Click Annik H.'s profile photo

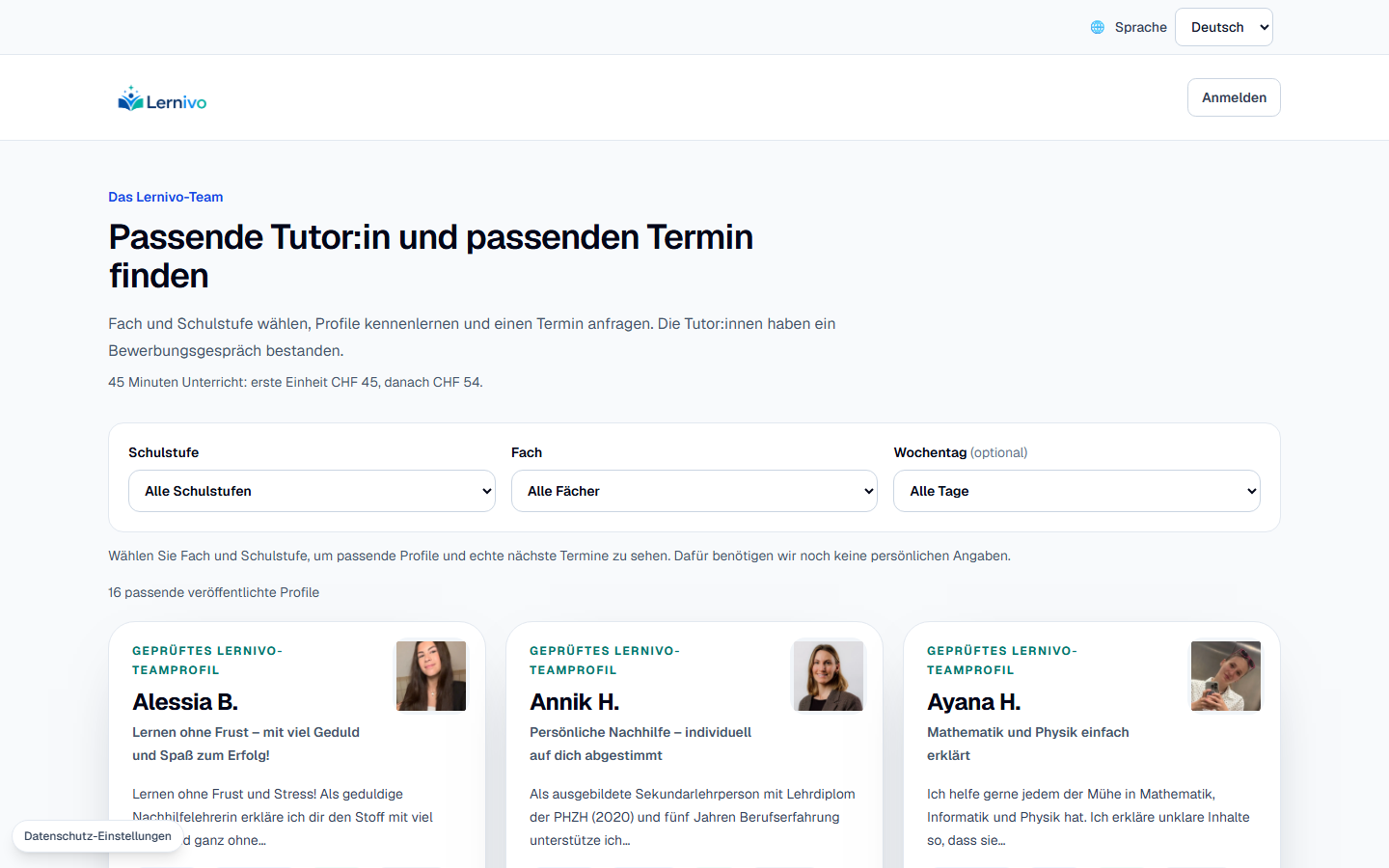click(829, 676)
